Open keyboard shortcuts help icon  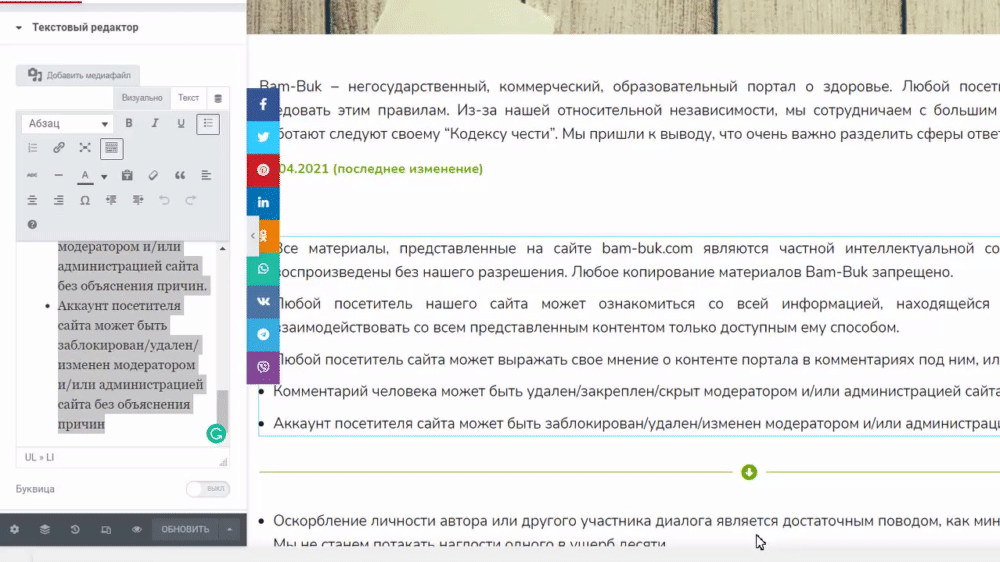[32, 225]
